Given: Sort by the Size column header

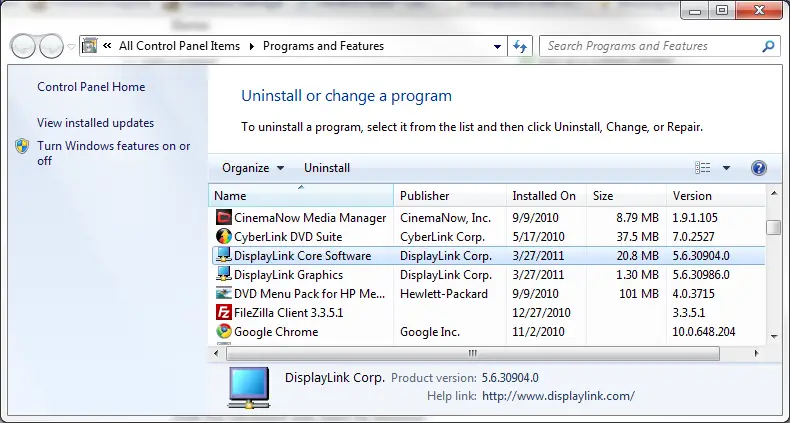Looking at the screenshot, I should pos(626,195).
